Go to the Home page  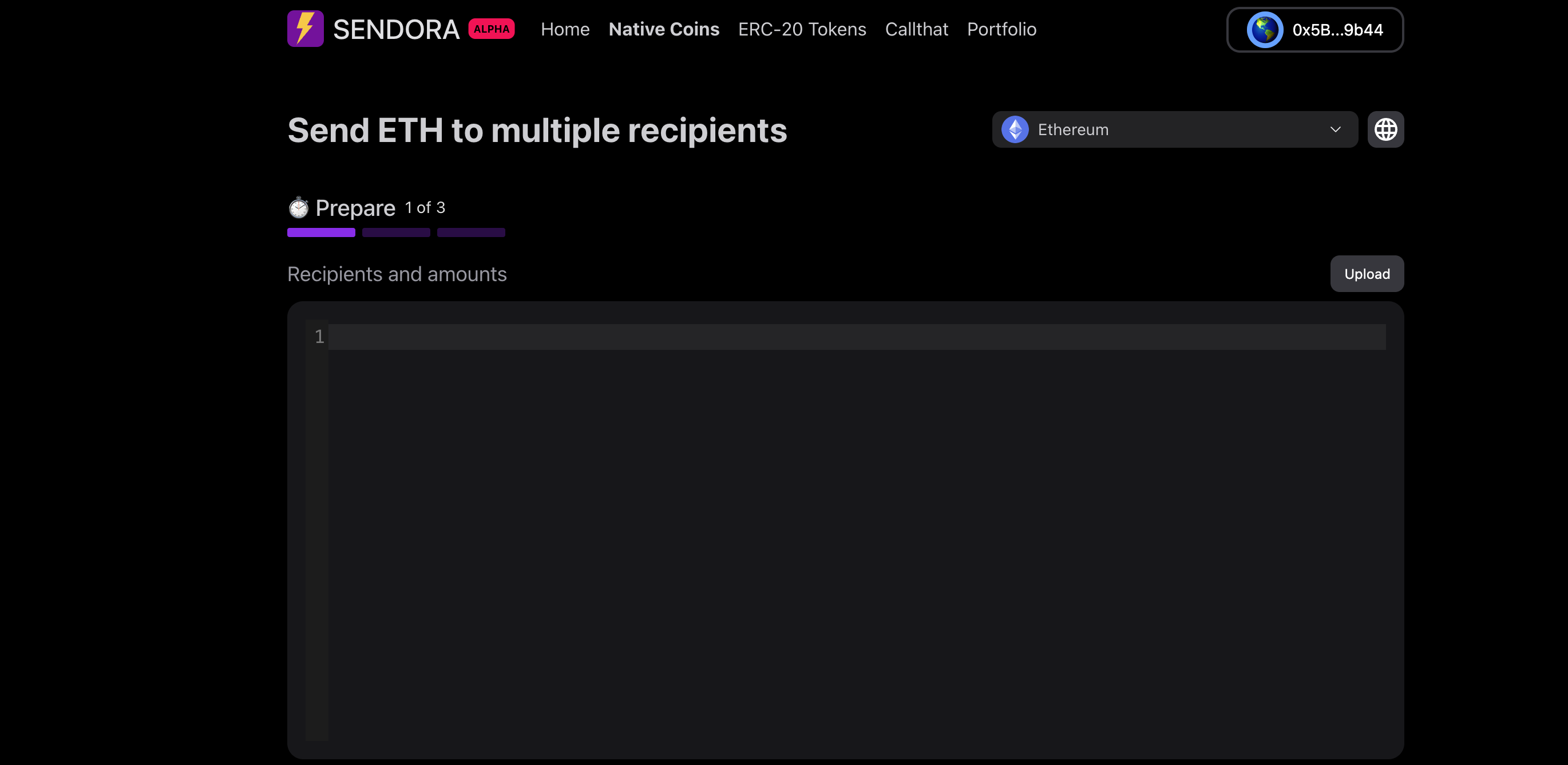[x=565, y=29]
